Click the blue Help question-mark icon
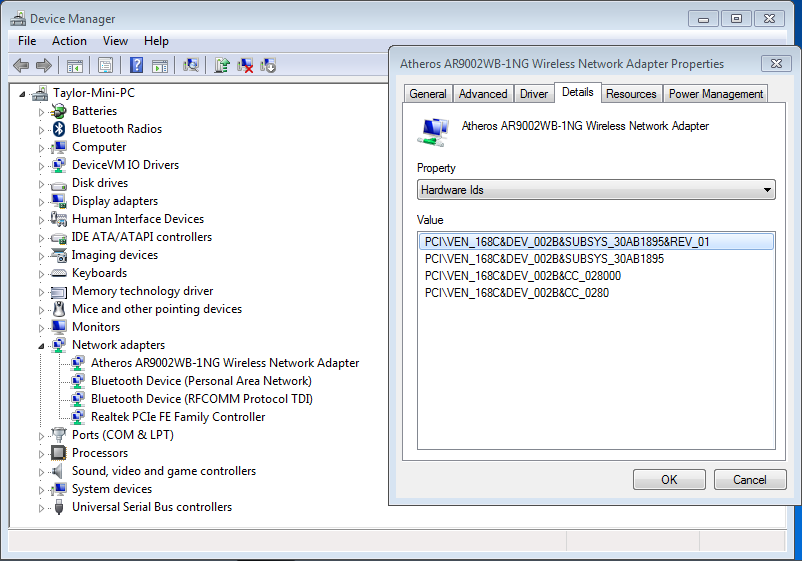Viewport: 802px width, 561px height. (137, 65)
